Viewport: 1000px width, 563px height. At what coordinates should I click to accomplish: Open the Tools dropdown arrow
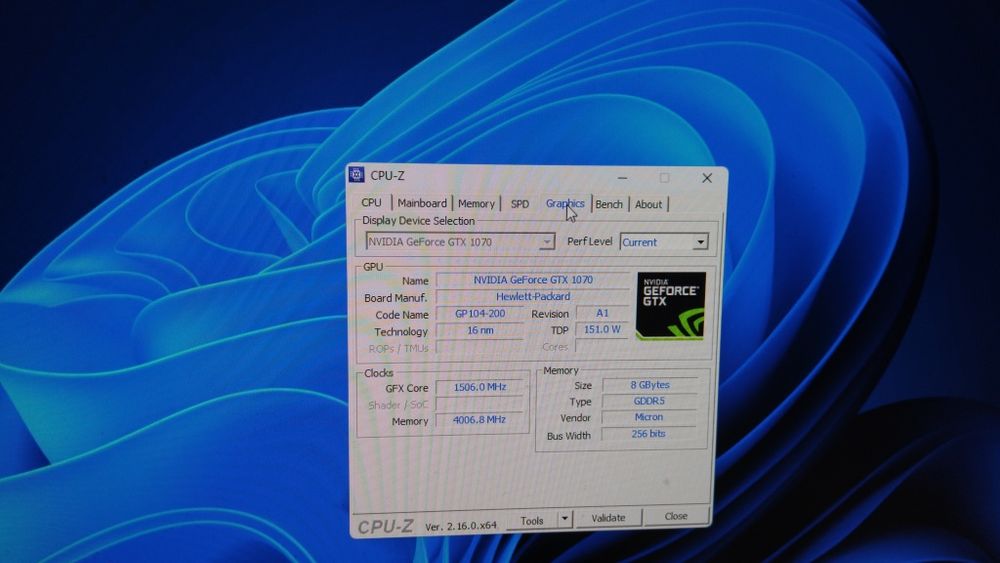click(564, 519)
